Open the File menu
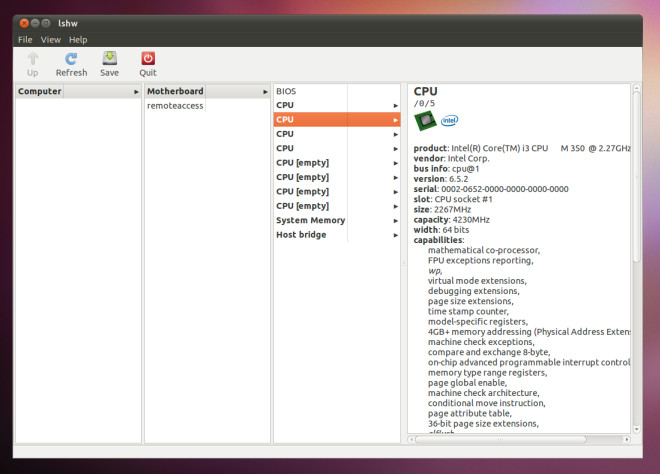The height and width of the screenshot is (474, 660). point(25,40)
